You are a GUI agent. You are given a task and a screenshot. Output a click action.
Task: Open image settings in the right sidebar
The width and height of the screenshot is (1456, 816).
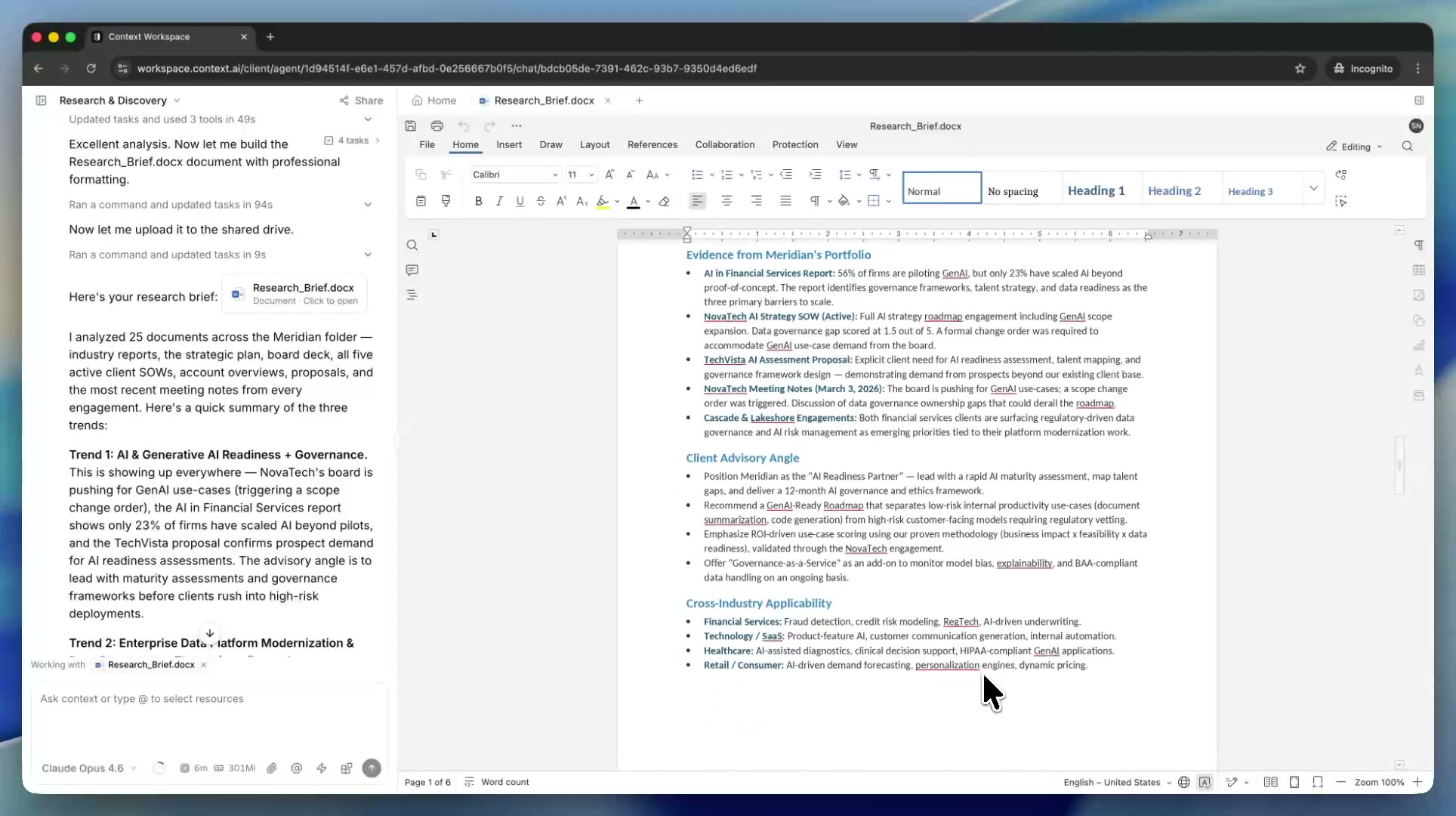tap(1419, 295)
